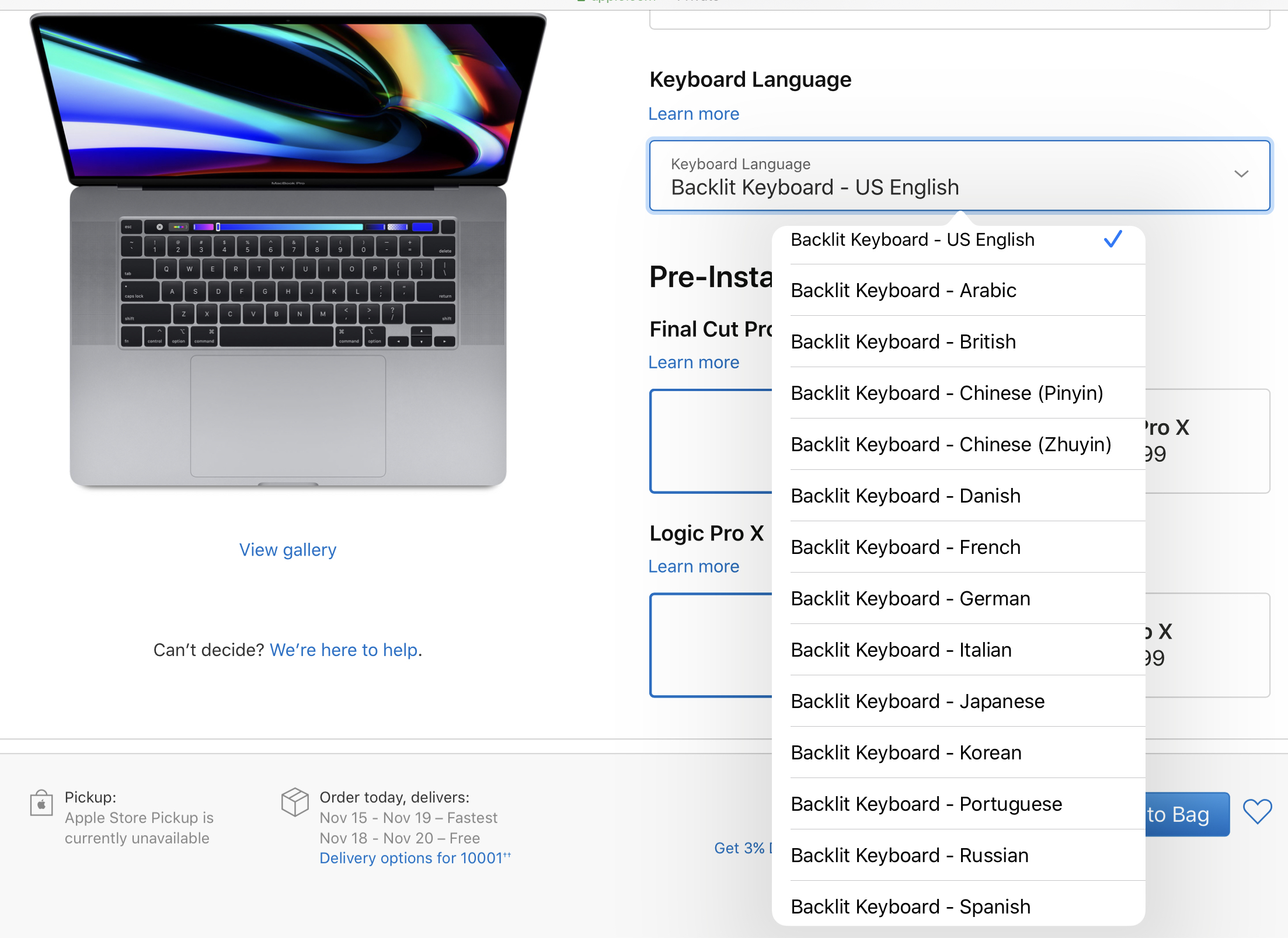Select Backlit Keyboard - German
Viewport: 1288px width, 938px height.
958,598
